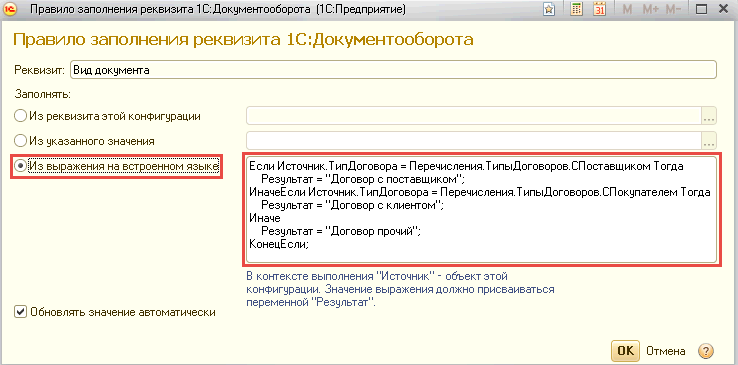Click the dialog heading 'Правило заполнения реквизита'
Viewport: 738px width, 365px height.
pyautogui.click(x=243, y=40)
